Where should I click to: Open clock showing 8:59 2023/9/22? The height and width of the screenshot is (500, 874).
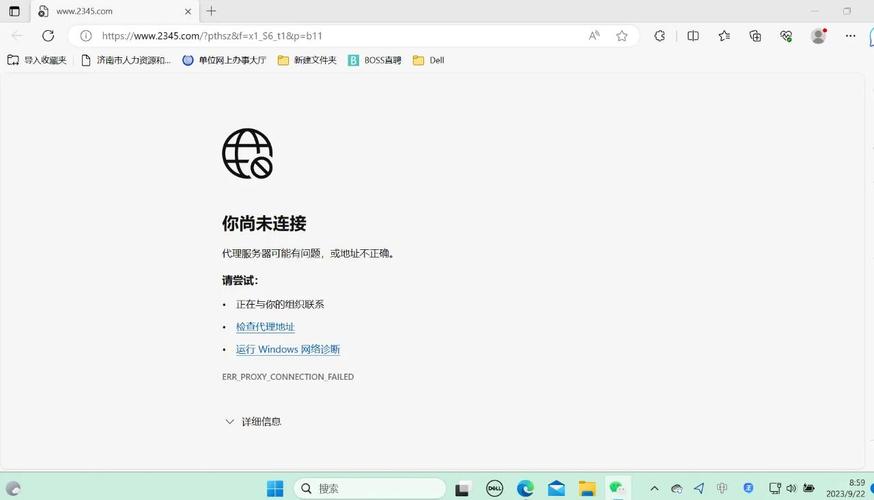tap(846, 488)
